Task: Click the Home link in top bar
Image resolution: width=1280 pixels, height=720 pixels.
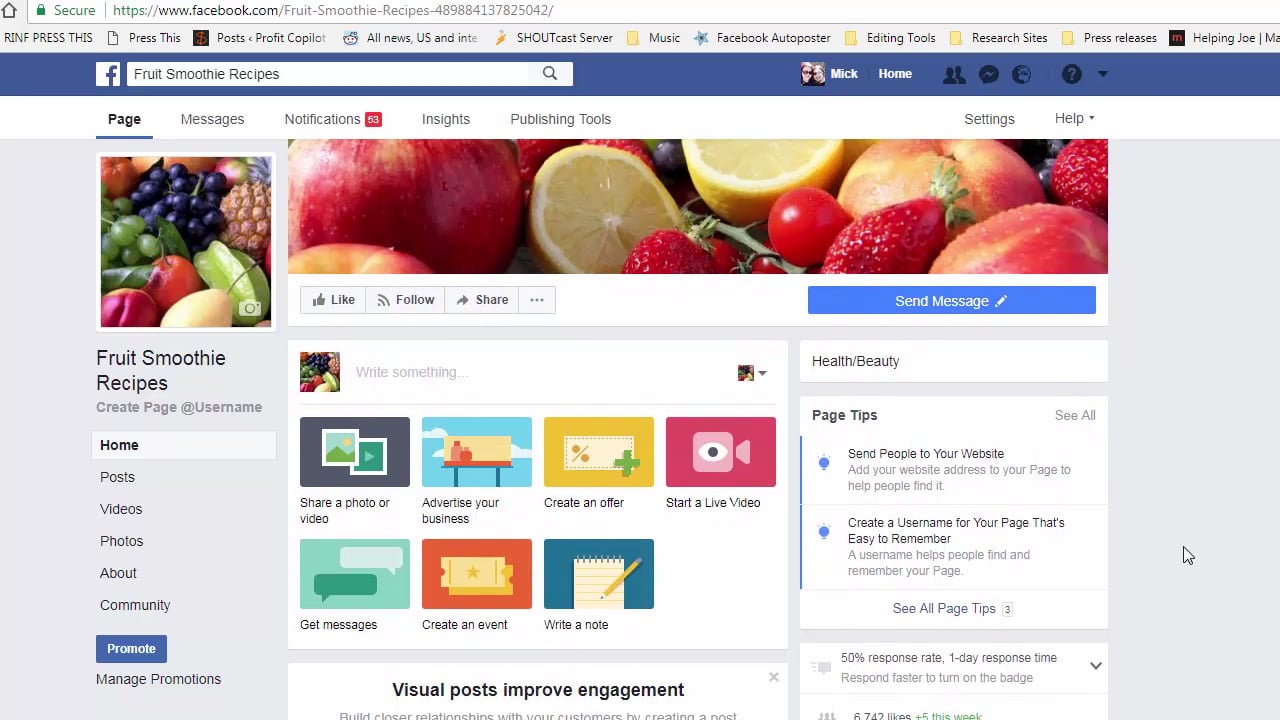Action: (x=895, y=74)
